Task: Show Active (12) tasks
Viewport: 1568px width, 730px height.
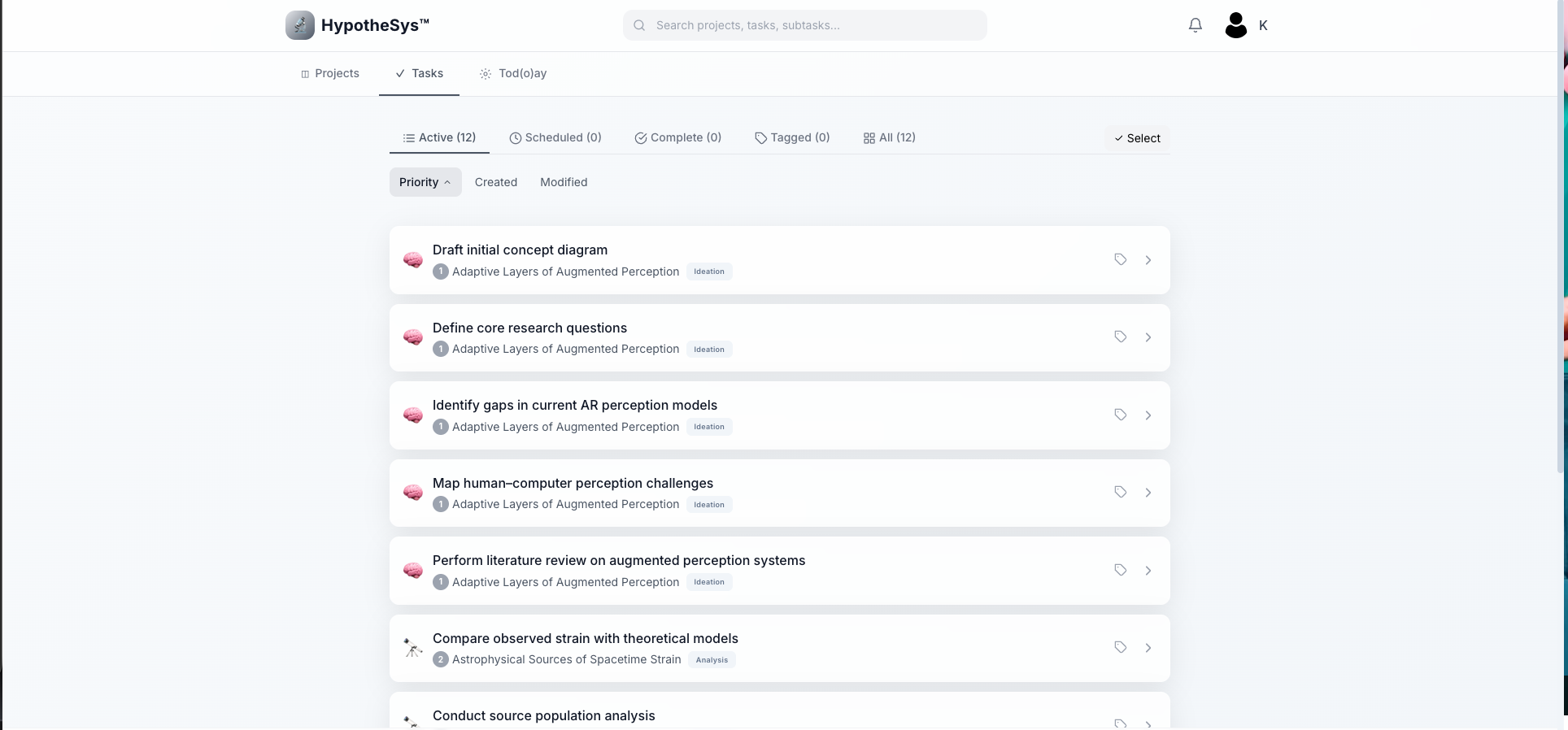Action: (x=439, y=137)
